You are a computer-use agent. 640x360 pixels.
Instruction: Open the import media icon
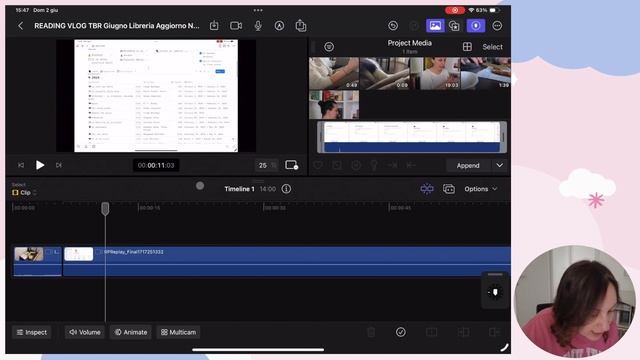[x=214, y=26]
